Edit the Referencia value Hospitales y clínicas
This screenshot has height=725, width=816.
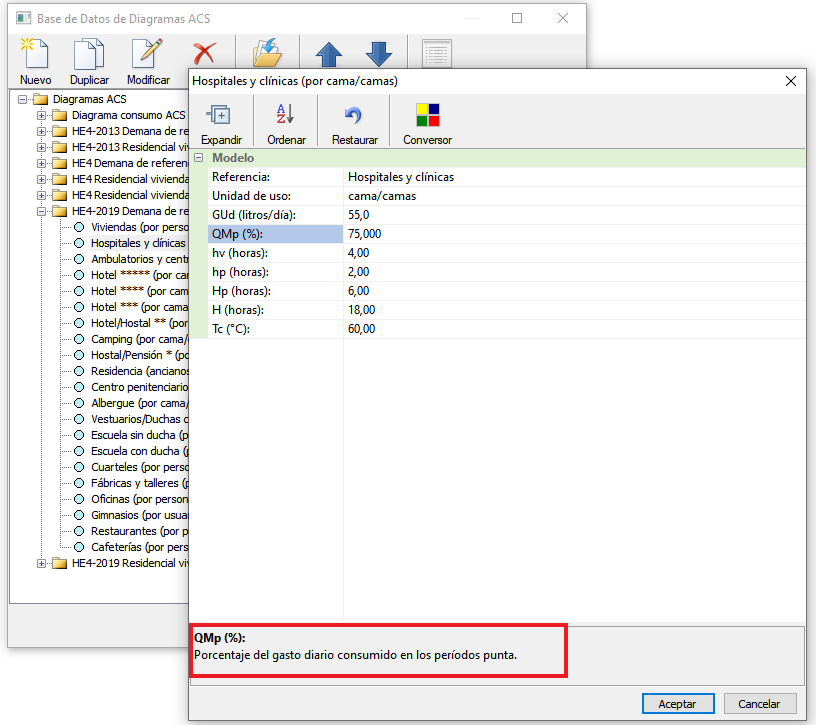pos(574,177)
